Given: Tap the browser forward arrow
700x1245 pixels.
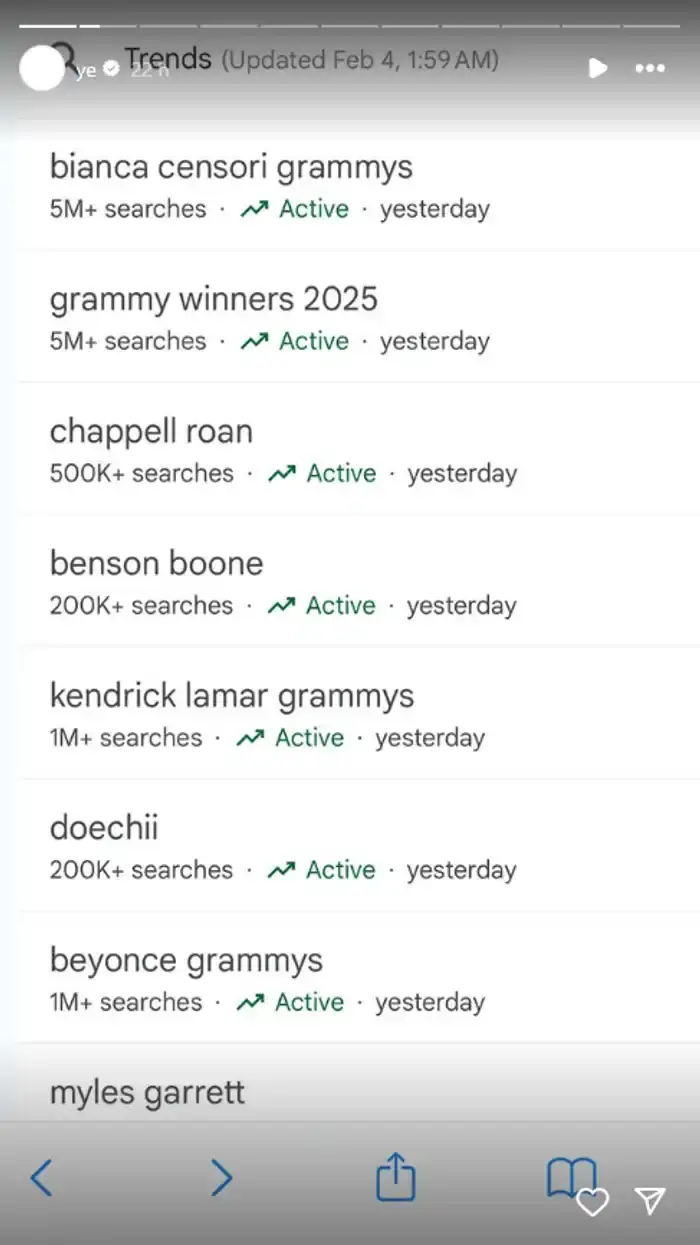Looking at the screenshot, I should point(222,1178).
